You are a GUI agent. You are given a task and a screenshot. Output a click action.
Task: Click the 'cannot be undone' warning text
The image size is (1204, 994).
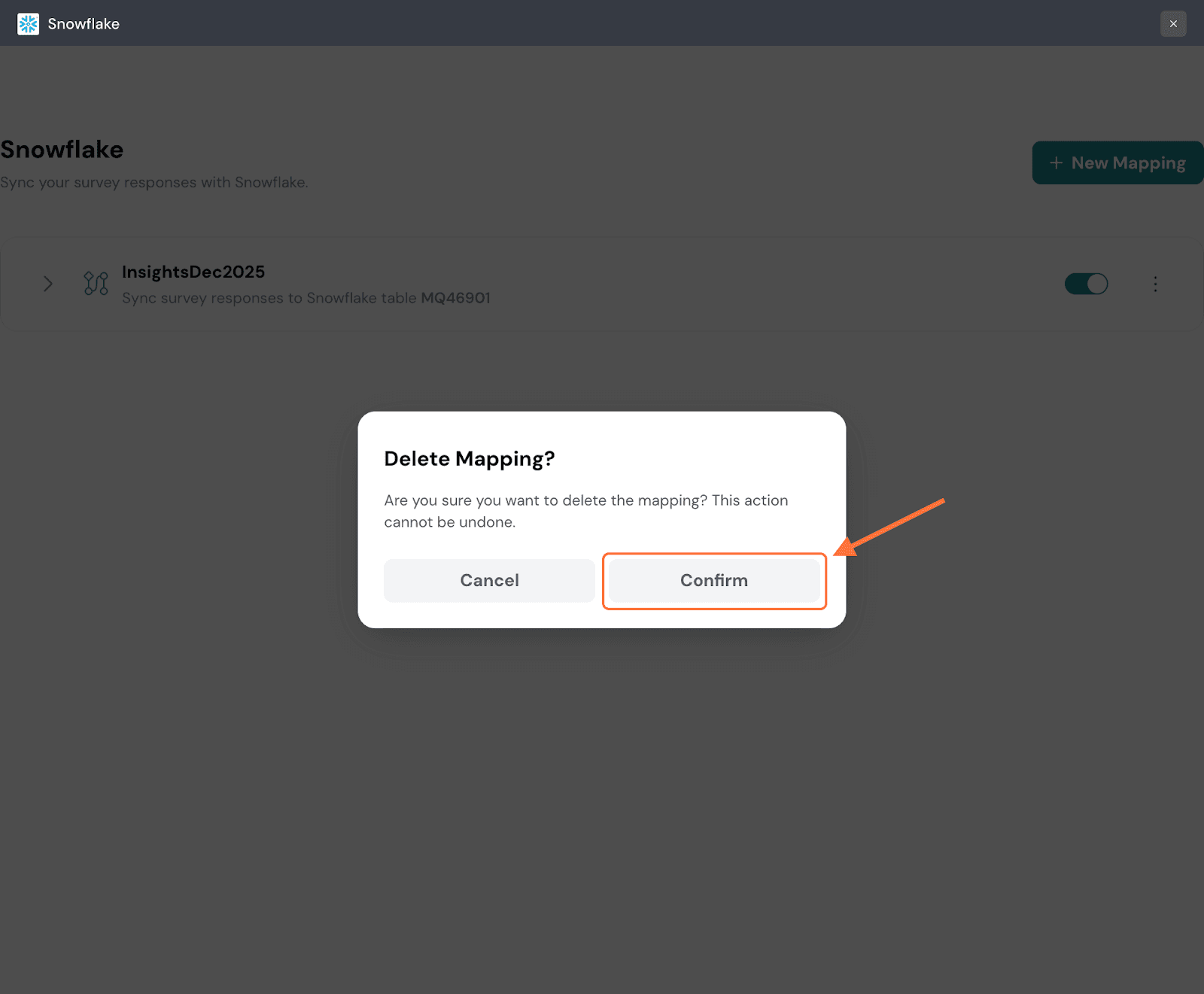(x=449, y=522)
